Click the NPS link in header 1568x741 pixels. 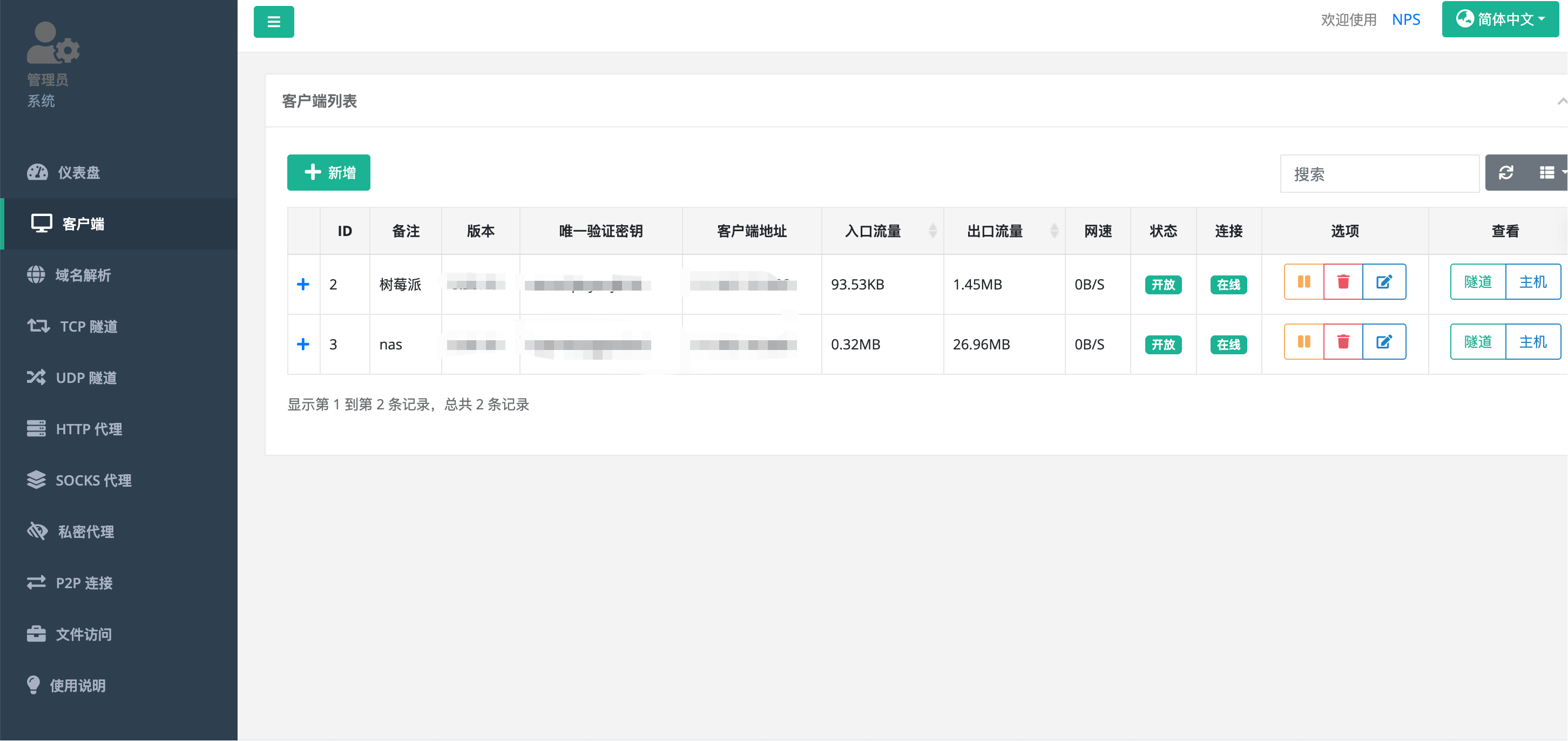click(1405, 19)
